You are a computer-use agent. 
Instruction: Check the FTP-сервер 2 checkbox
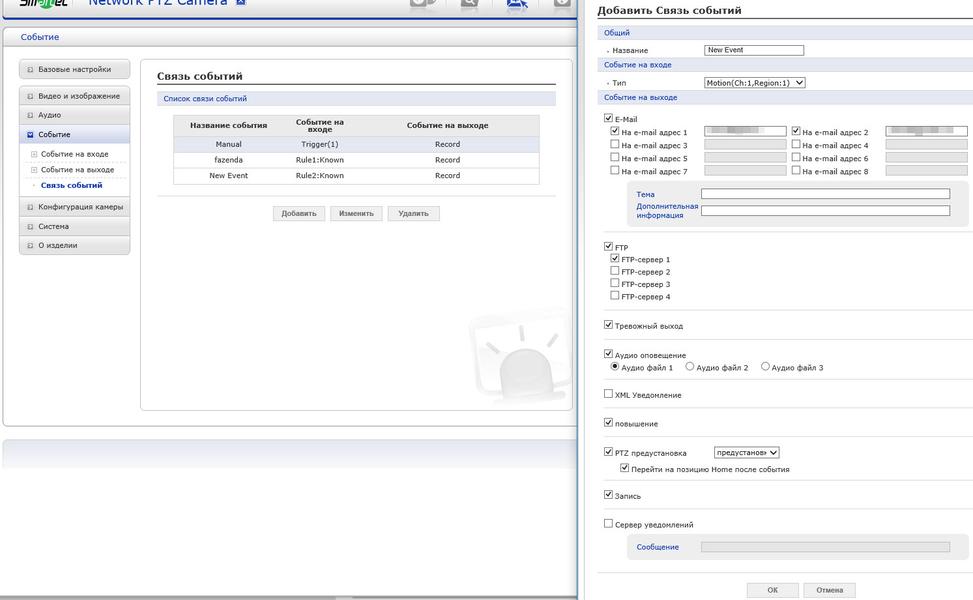tap(614, 271)
